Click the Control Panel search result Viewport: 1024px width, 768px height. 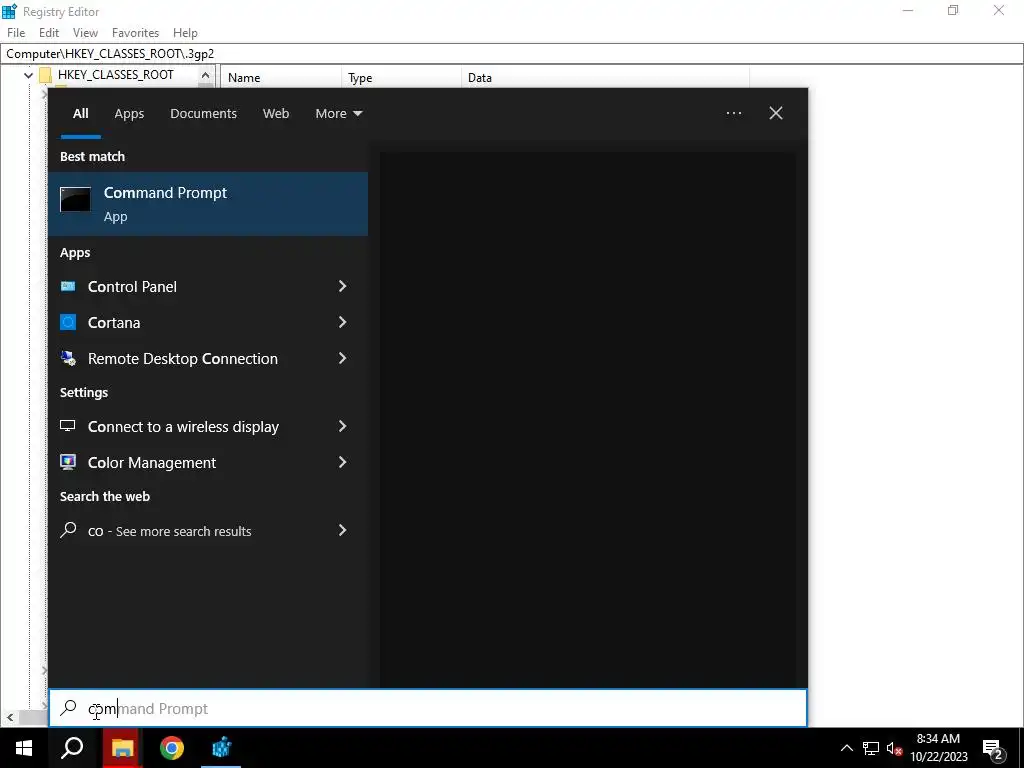(x=208, y=286)
